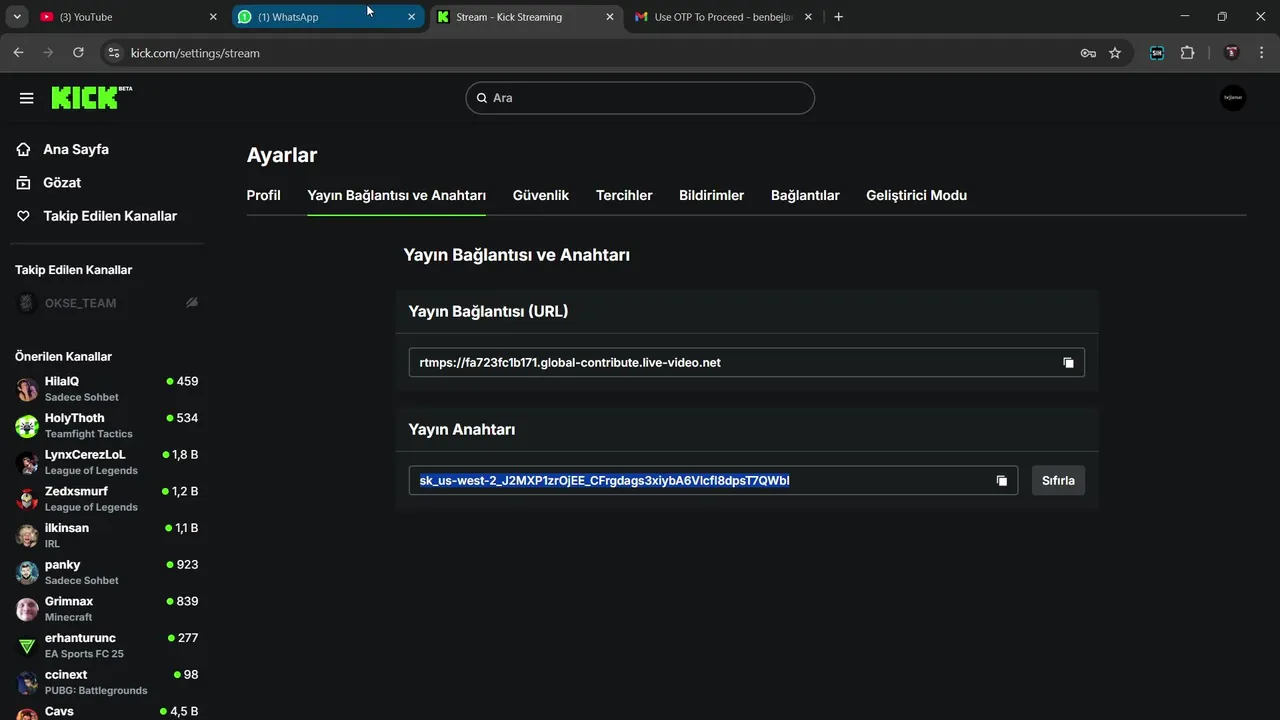Open the Extensions puzzle menu
The height and width of the screenshot is (720, 1280).
point(1187,53)
